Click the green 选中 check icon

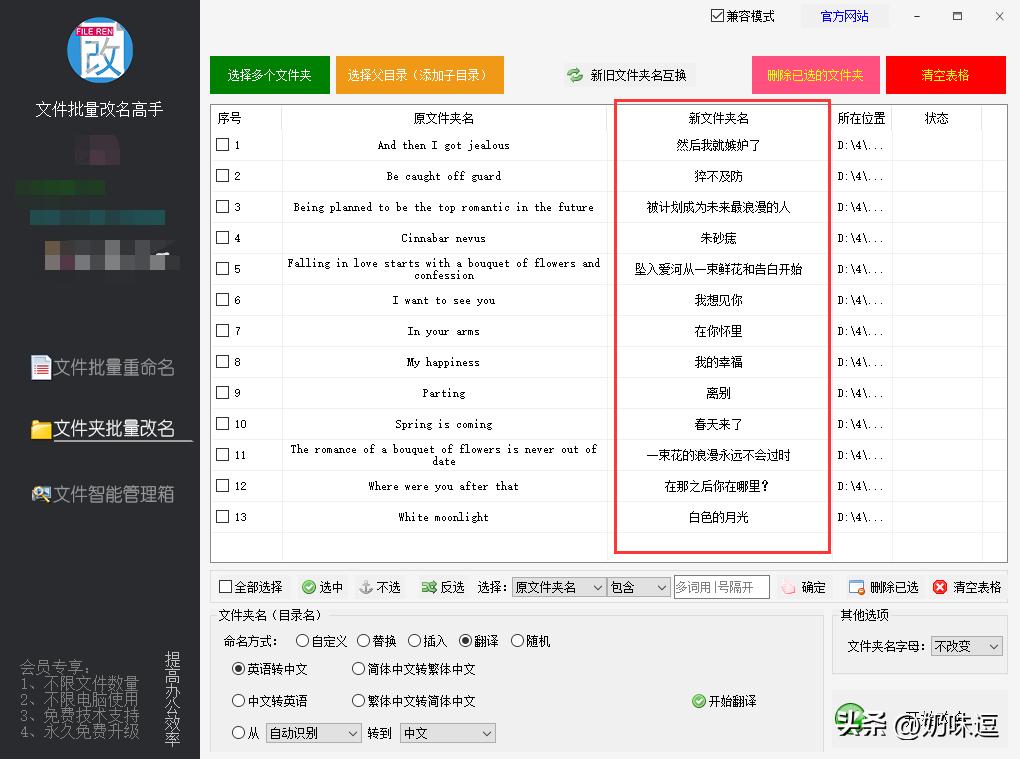coord(308,587)
